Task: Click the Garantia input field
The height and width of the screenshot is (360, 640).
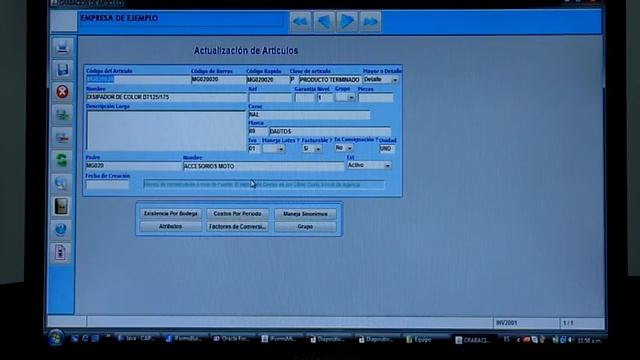Action: point(304,98)
